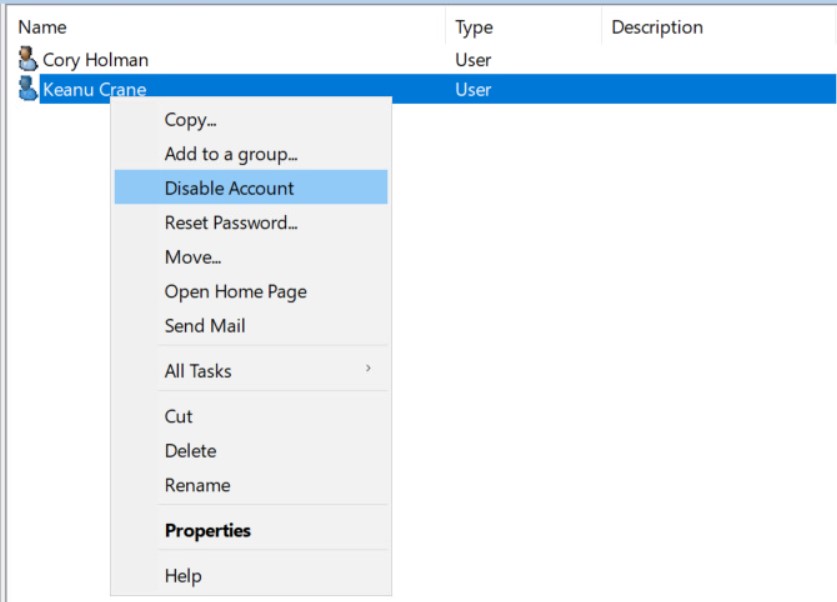Choose Copy... from the context menu
Viewport: 837px width, 602px height.
(191, 120)
